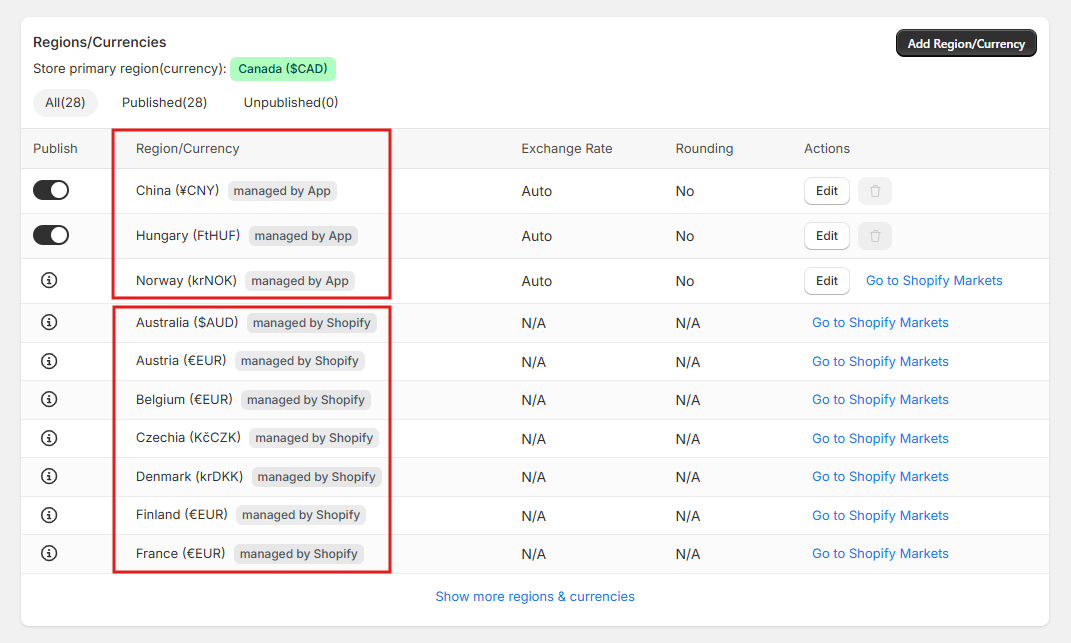Click the Australia ($AUD) region name

point(187,323)
